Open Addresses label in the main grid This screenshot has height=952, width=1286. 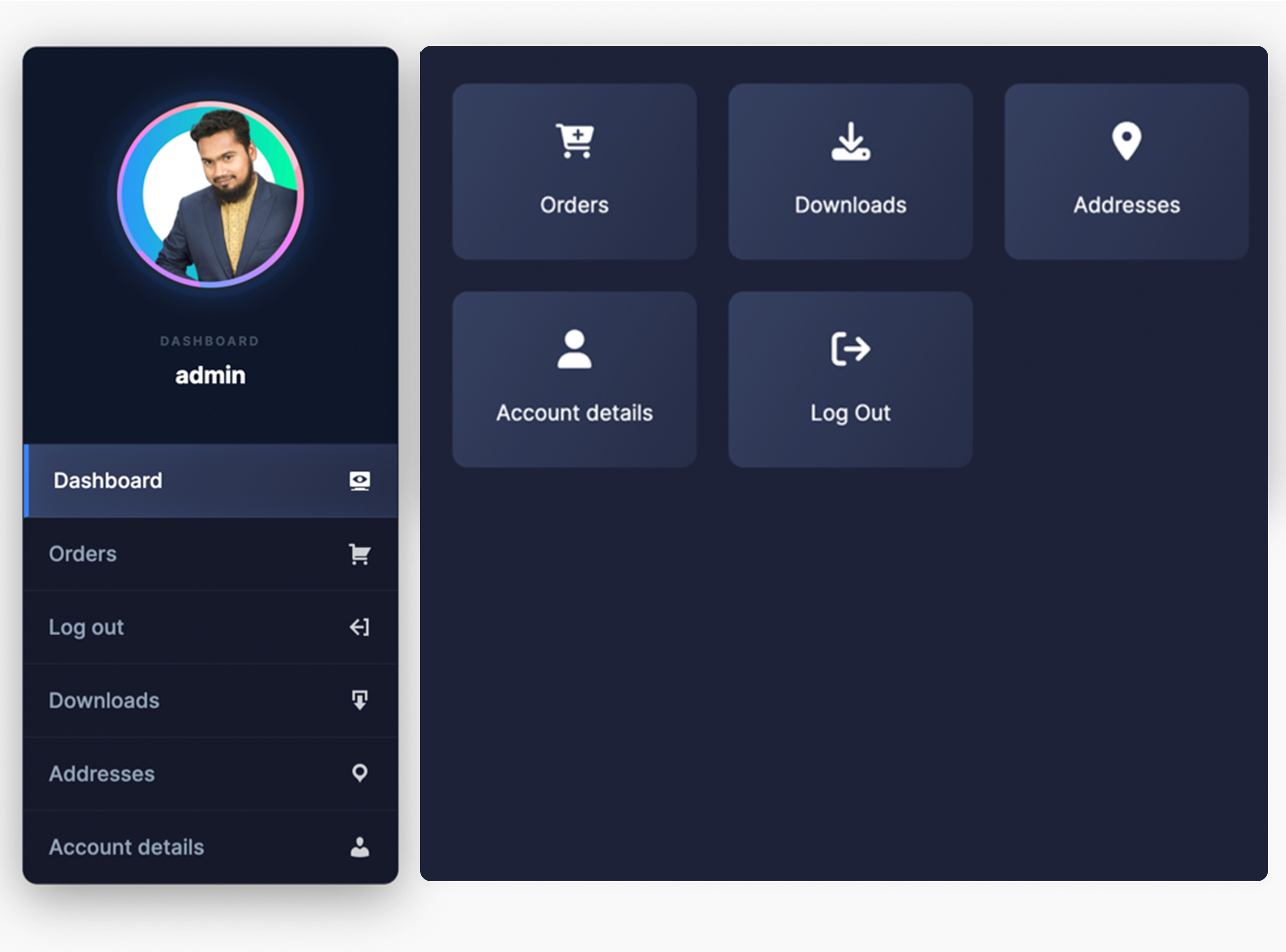tap(1126, 205)
